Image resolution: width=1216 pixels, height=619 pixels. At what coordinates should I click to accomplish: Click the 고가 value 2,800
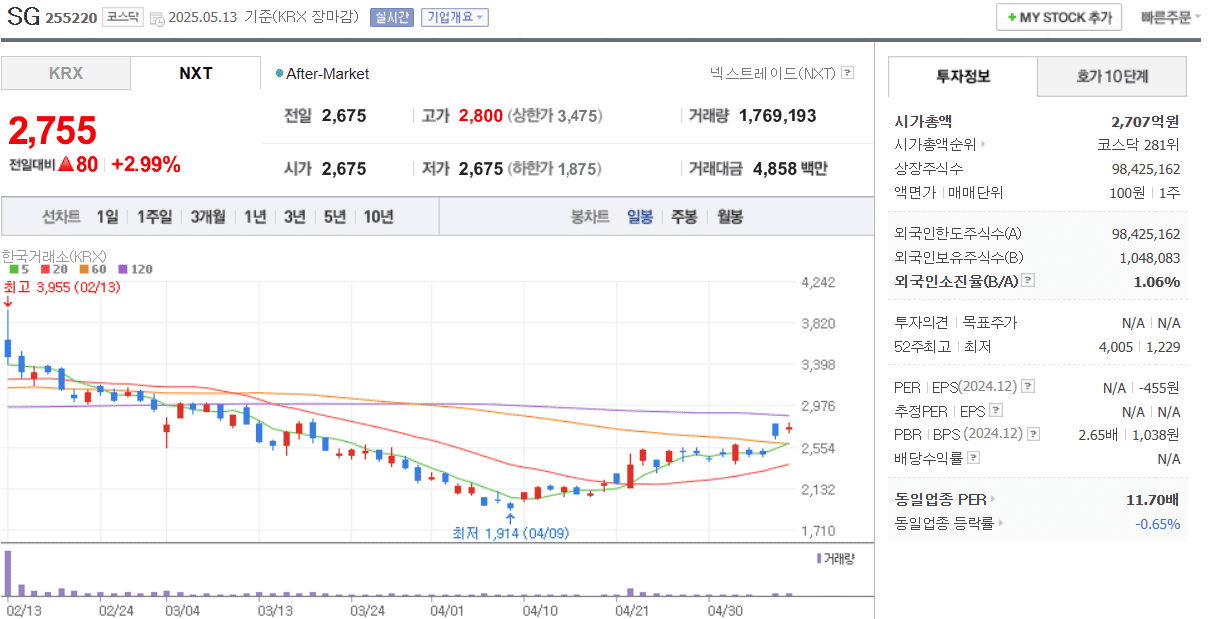pyautogui.click(x=481, y=116)
